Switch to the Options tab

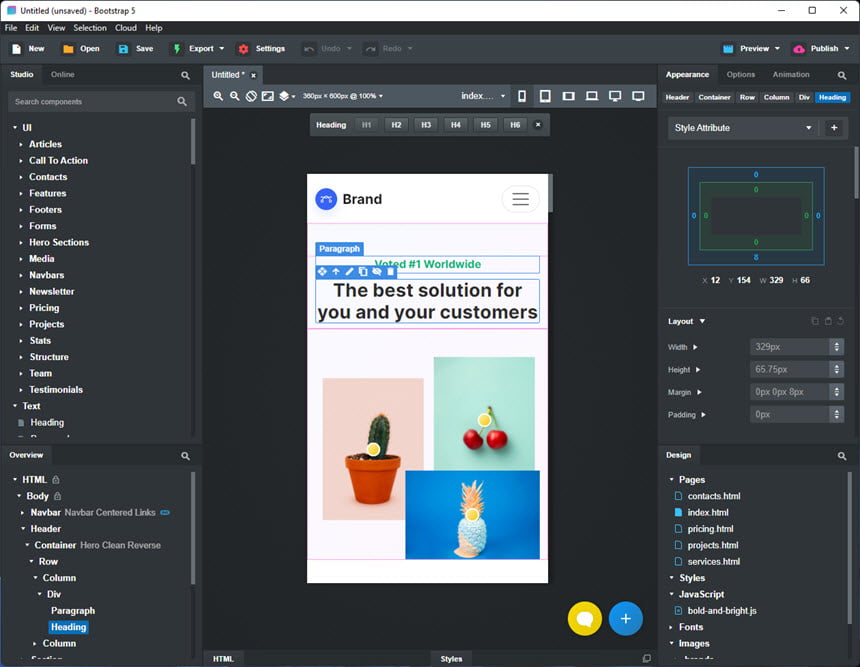pyautogui.click(x=741, y=75)
